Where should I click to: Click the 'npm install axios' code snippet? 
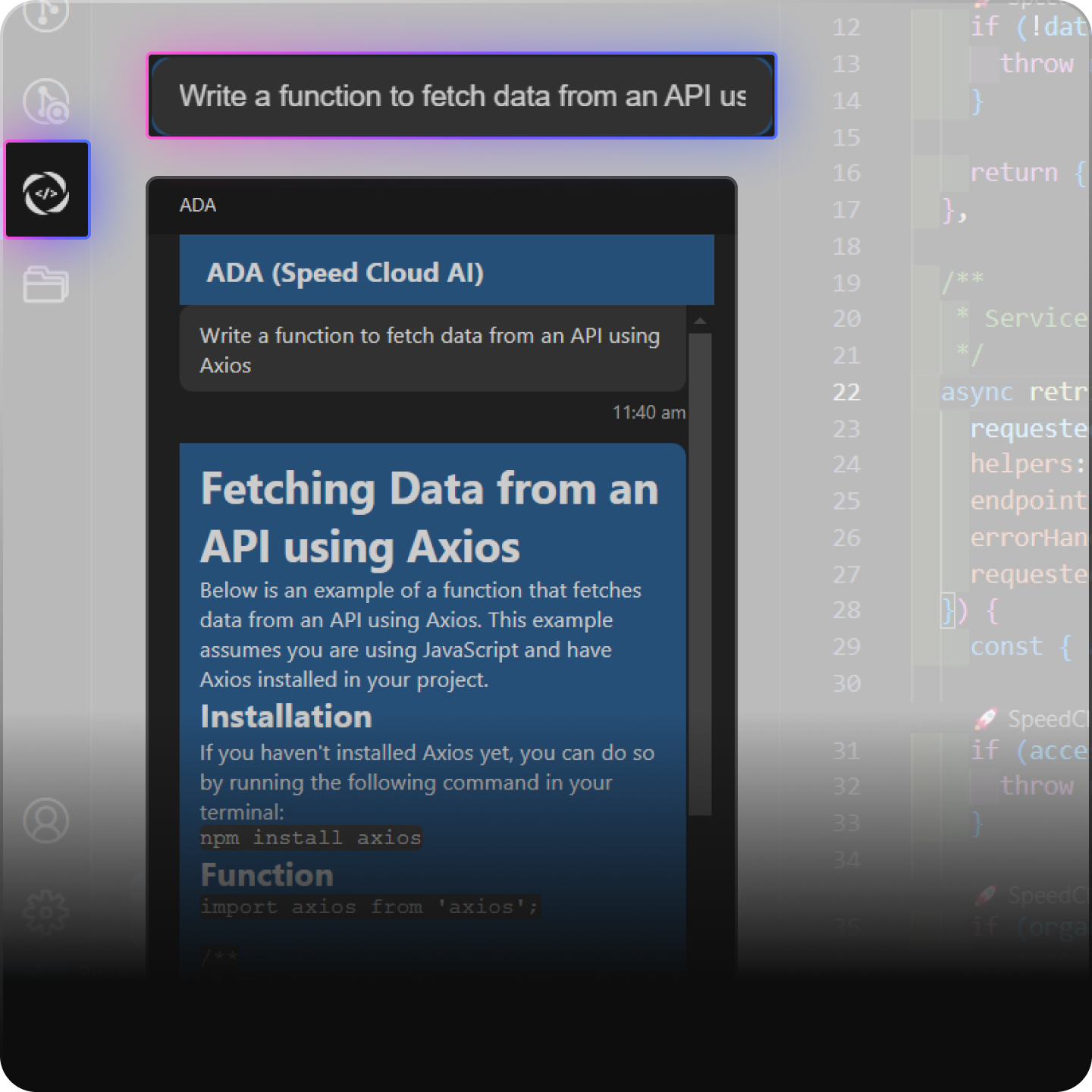(311, 838)
